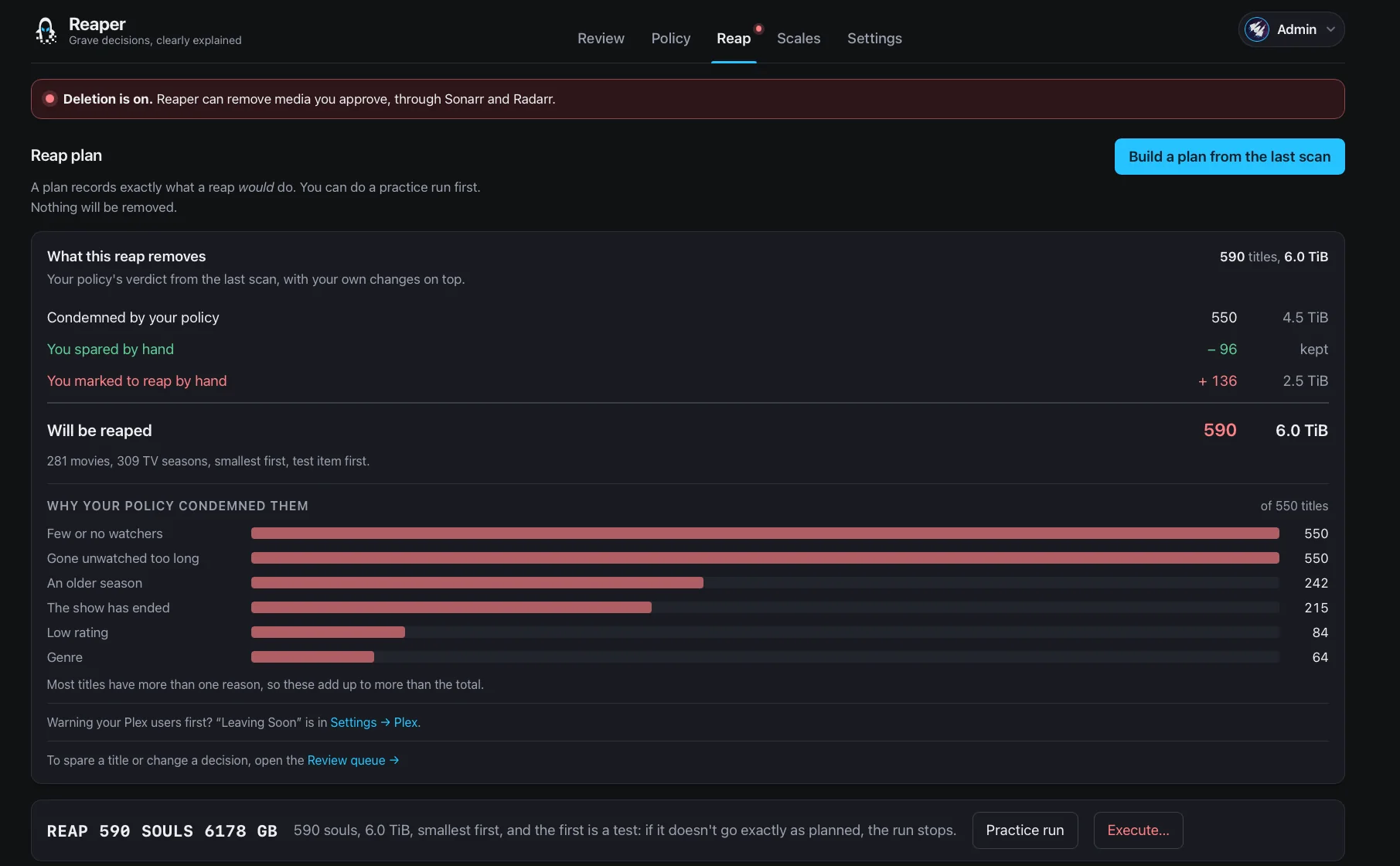This screenshot has height=866, width=1400.
Task: Open the Admin dropdown chevron
Action: click(x=1330, y=29)
